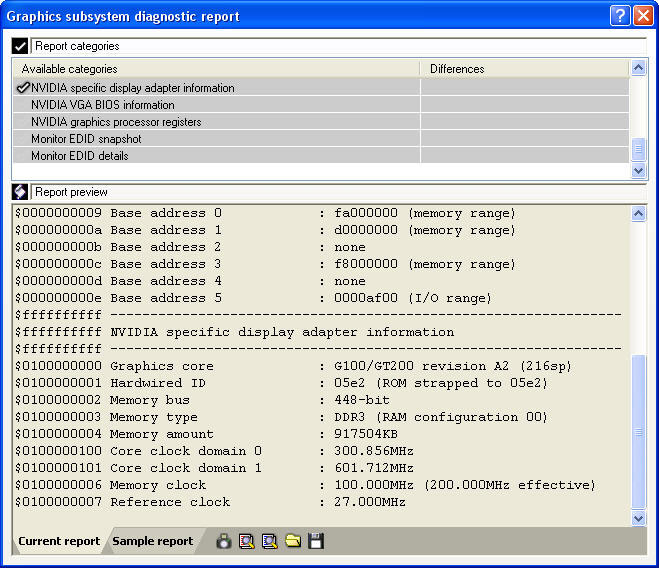
Task: Close the diagnostic report window
Action: [643, 16]
